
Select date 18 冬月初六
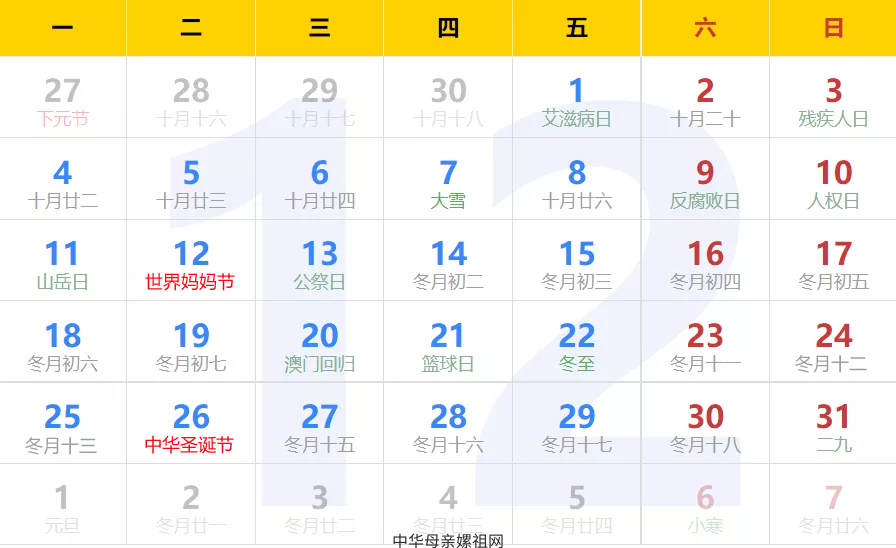[63, 342]
